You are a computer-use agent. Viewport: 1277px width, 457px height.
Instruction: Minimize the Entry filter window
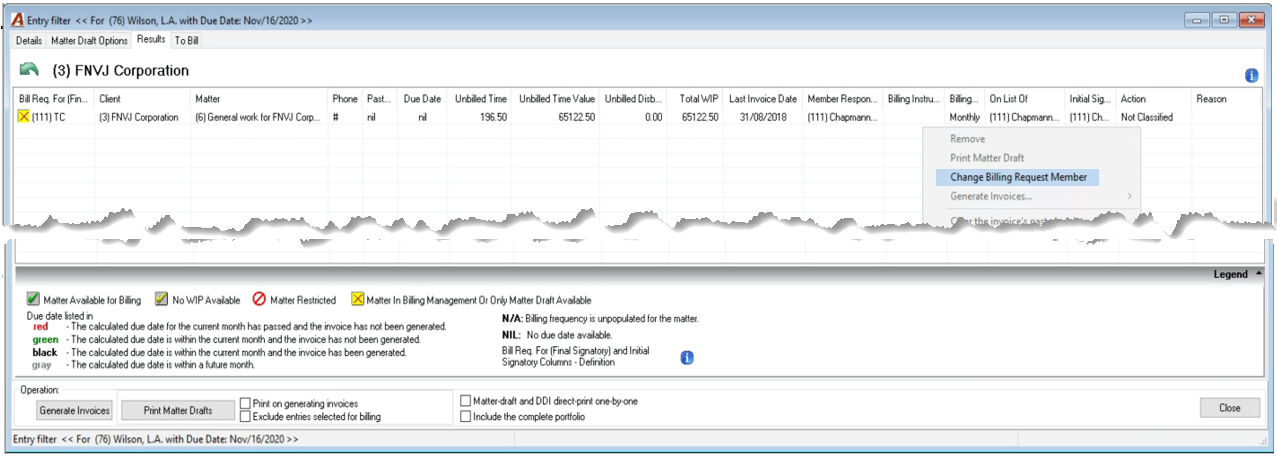(1196, 19)
